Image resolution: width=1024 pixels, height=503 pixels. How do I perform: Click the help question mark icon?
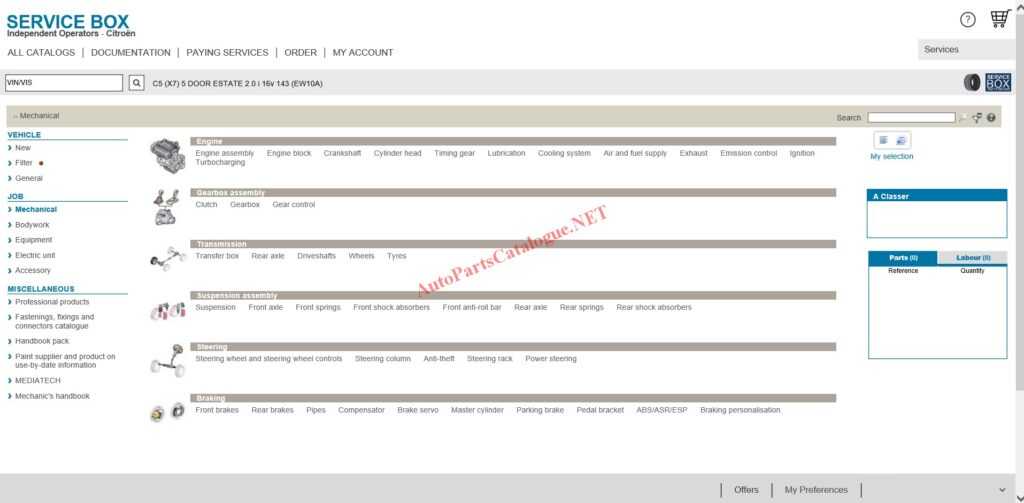tap(967, 20)
